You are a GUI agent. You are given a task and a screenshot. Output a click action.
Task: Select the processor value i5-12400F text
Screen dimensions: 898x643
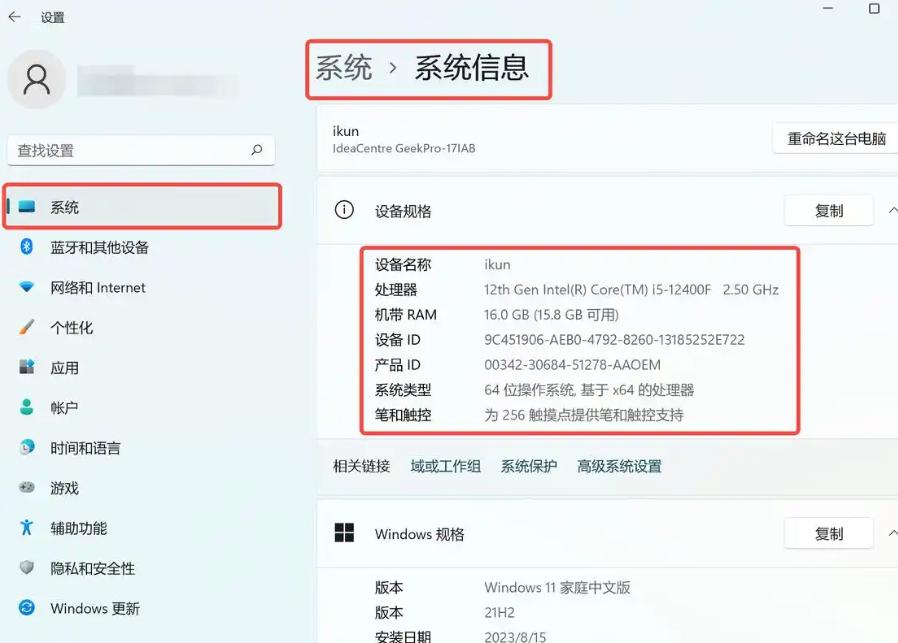click(x=631, y=290)
